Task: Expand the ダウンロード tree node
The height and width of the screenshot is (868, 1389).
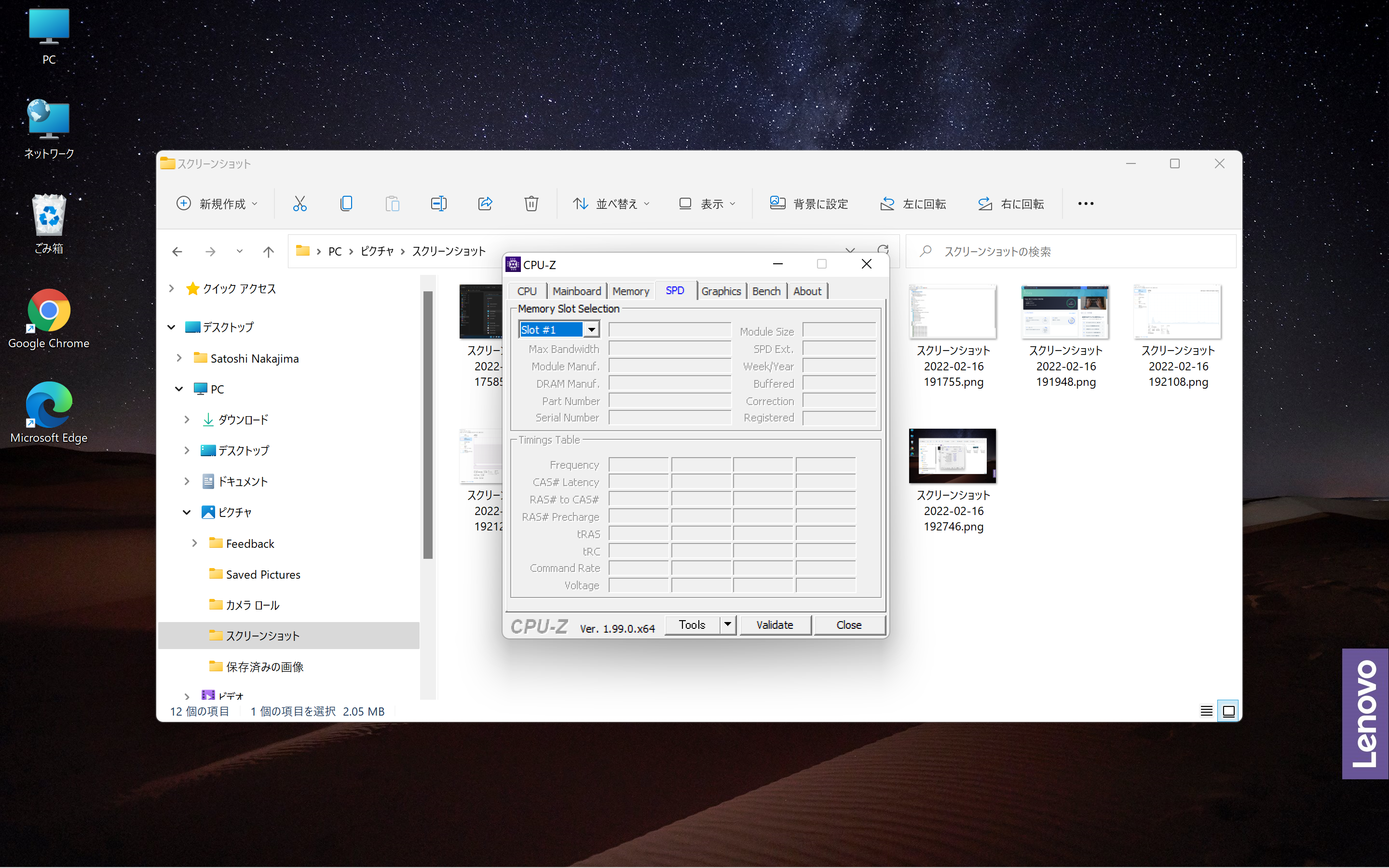Action: (187, 420)
